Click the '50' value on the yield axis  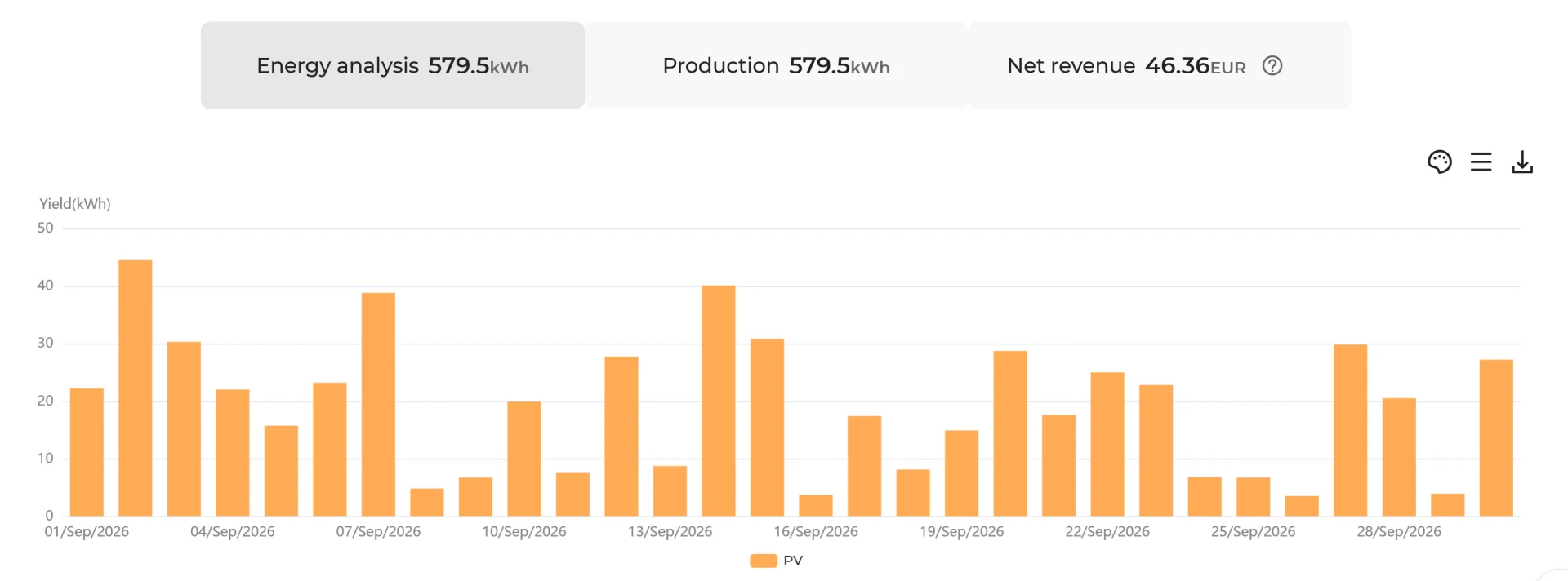point(46,228)
